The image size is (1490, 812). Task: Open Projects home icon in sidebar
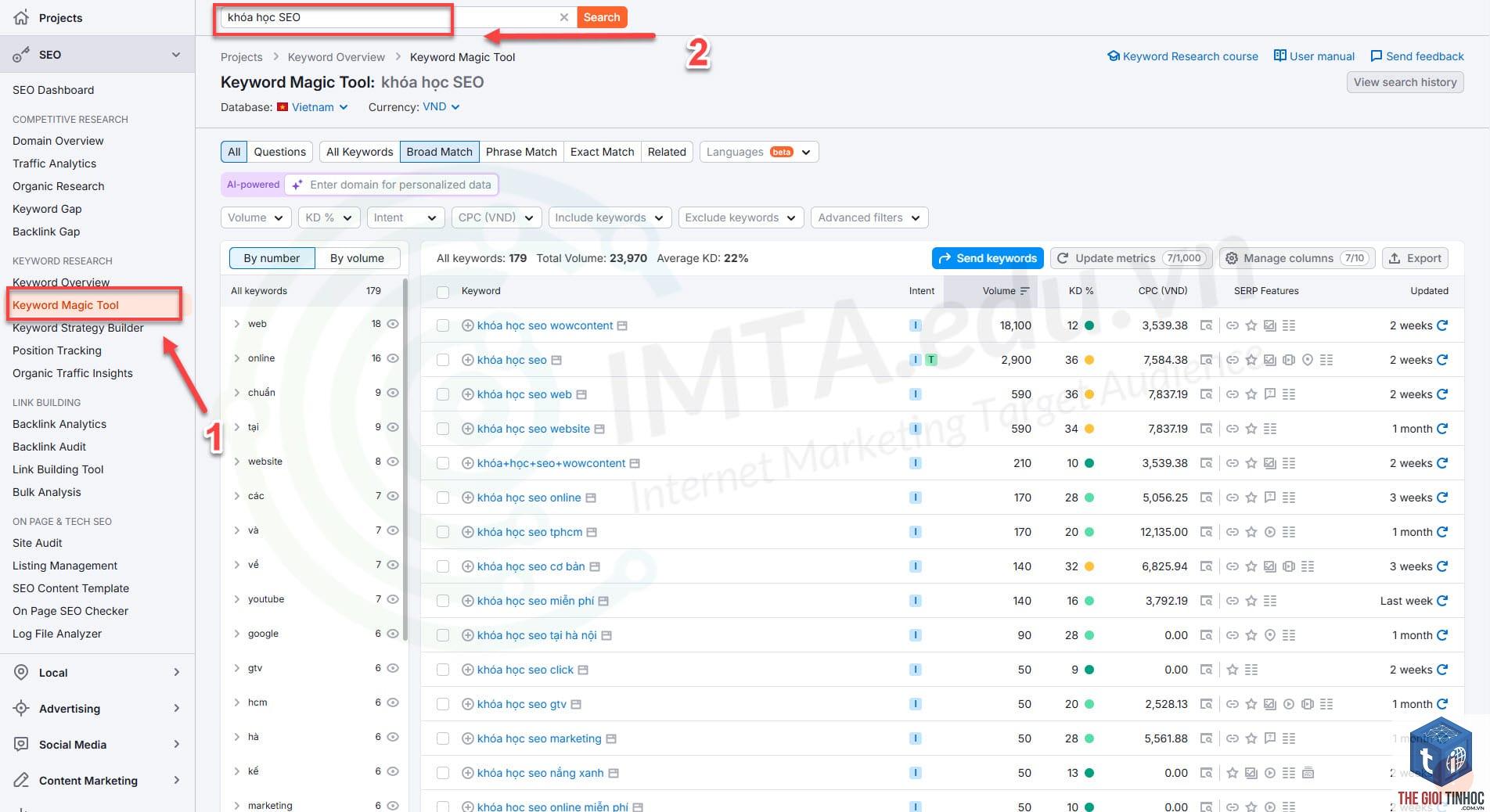tap(21, 17)
